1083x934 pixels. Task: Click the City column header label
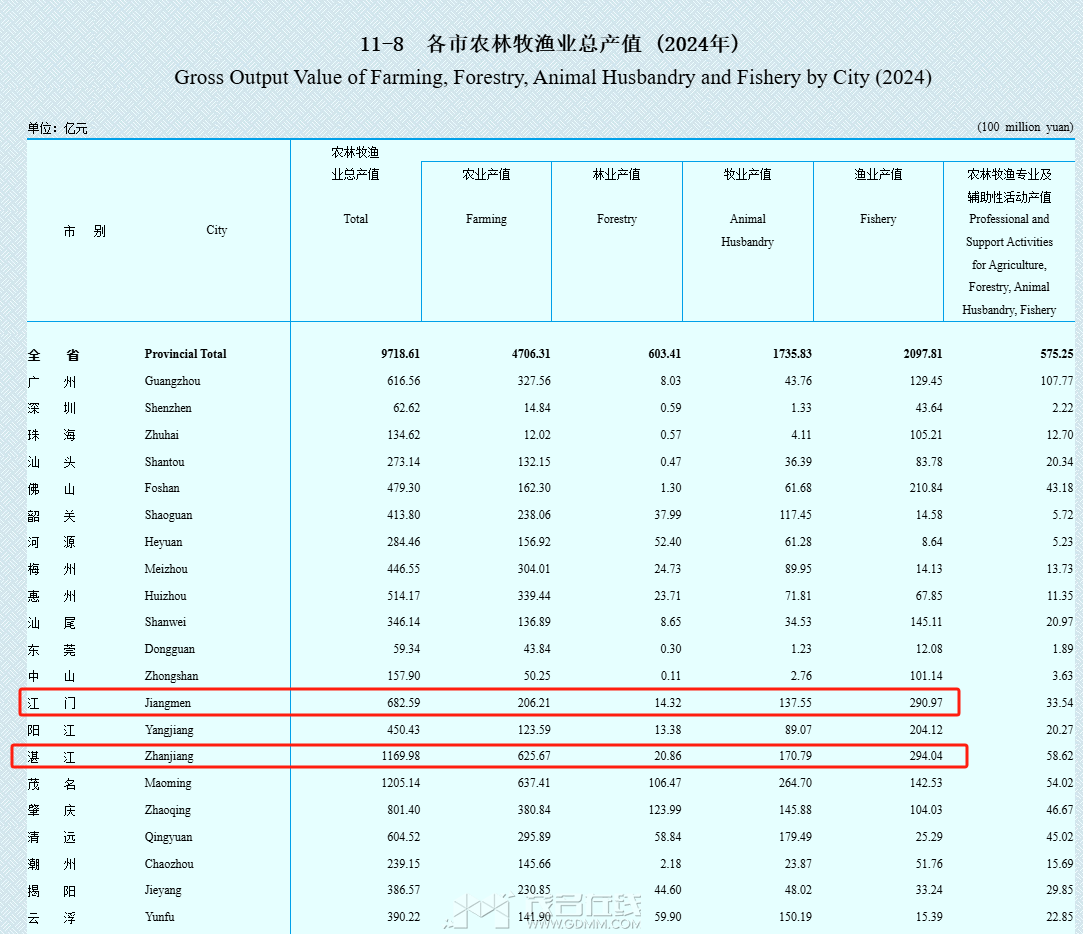pos(216,230)
